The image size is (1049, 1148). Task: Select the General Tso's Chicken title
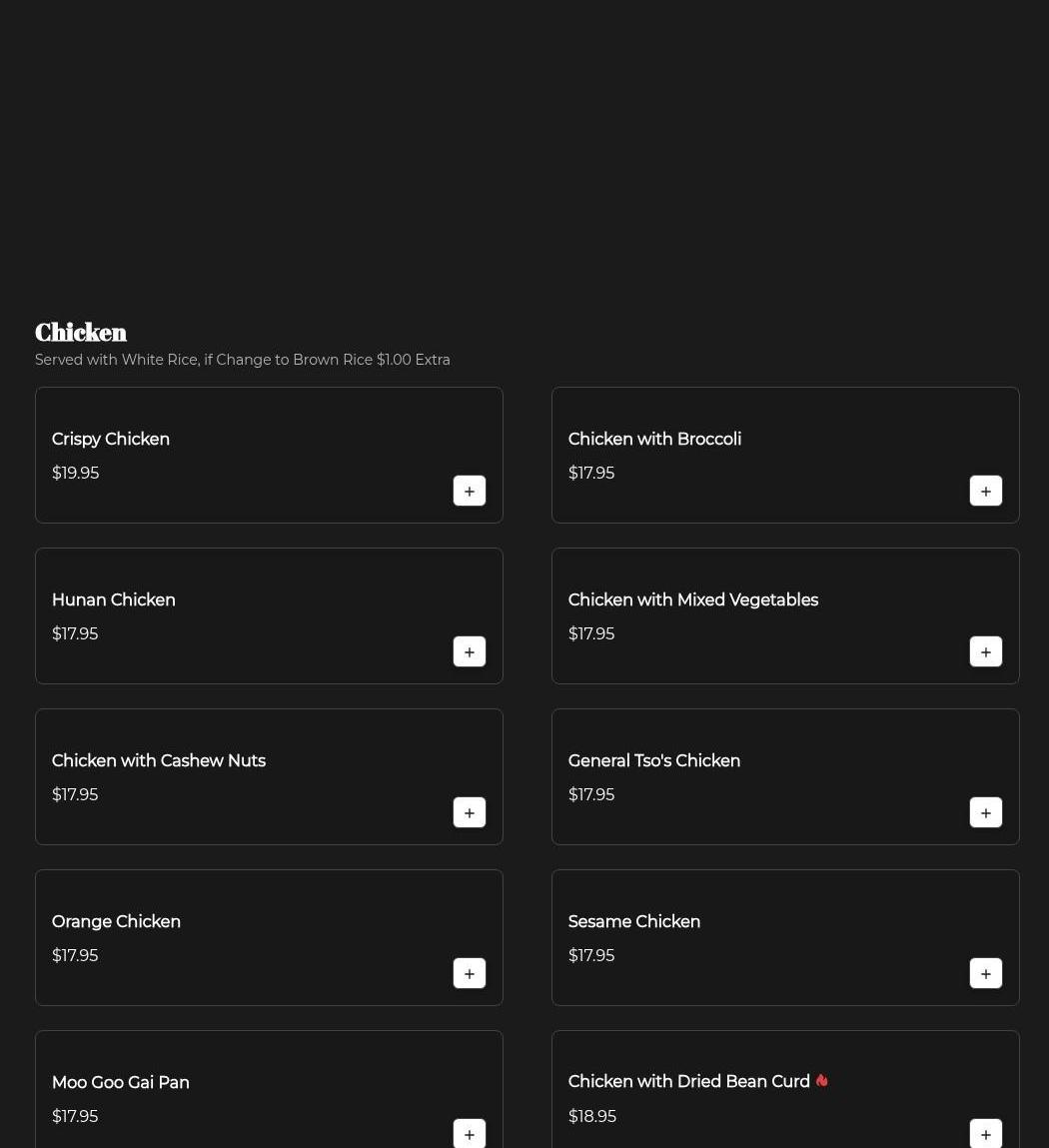tap(653, 760)
